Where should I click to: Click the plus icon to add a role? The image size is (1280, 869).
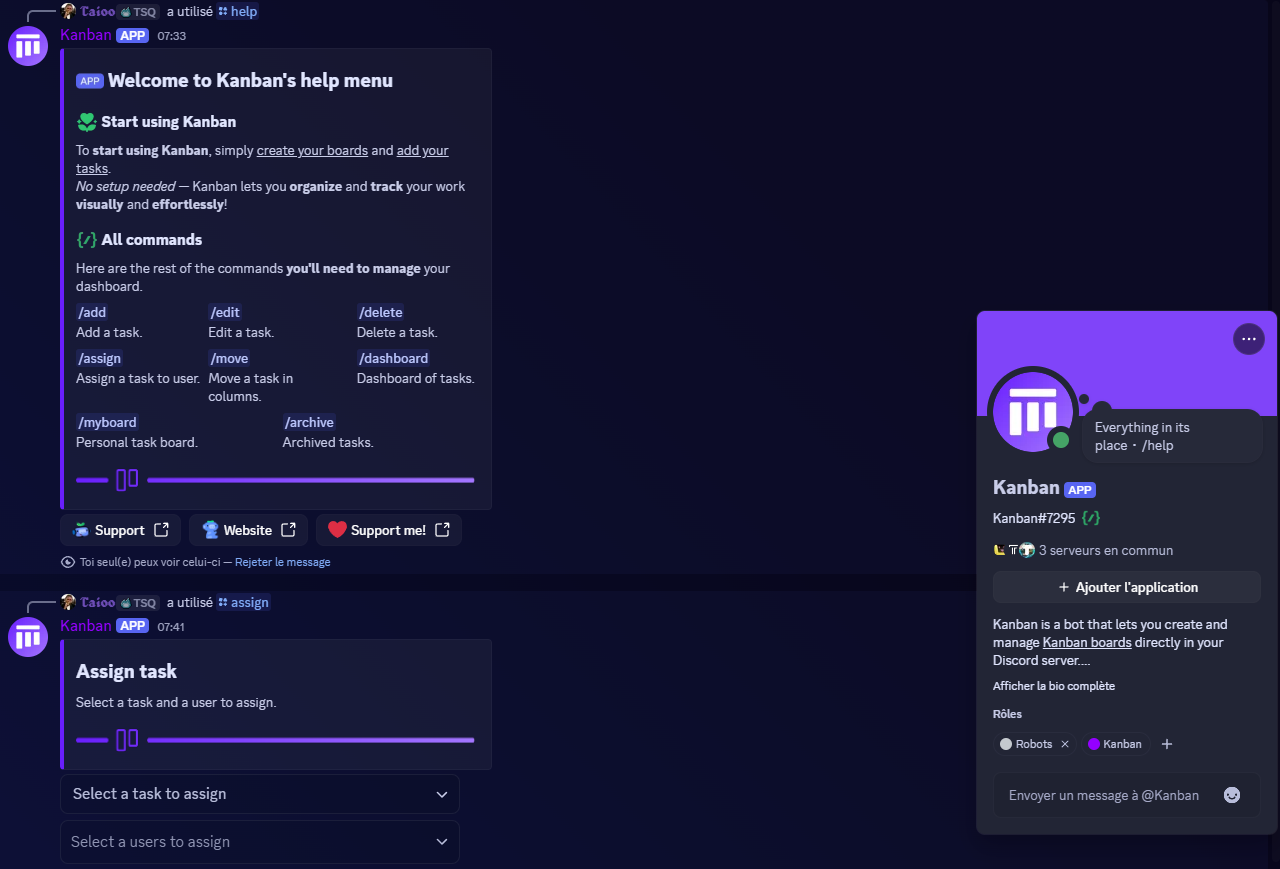pos(1166,744)
